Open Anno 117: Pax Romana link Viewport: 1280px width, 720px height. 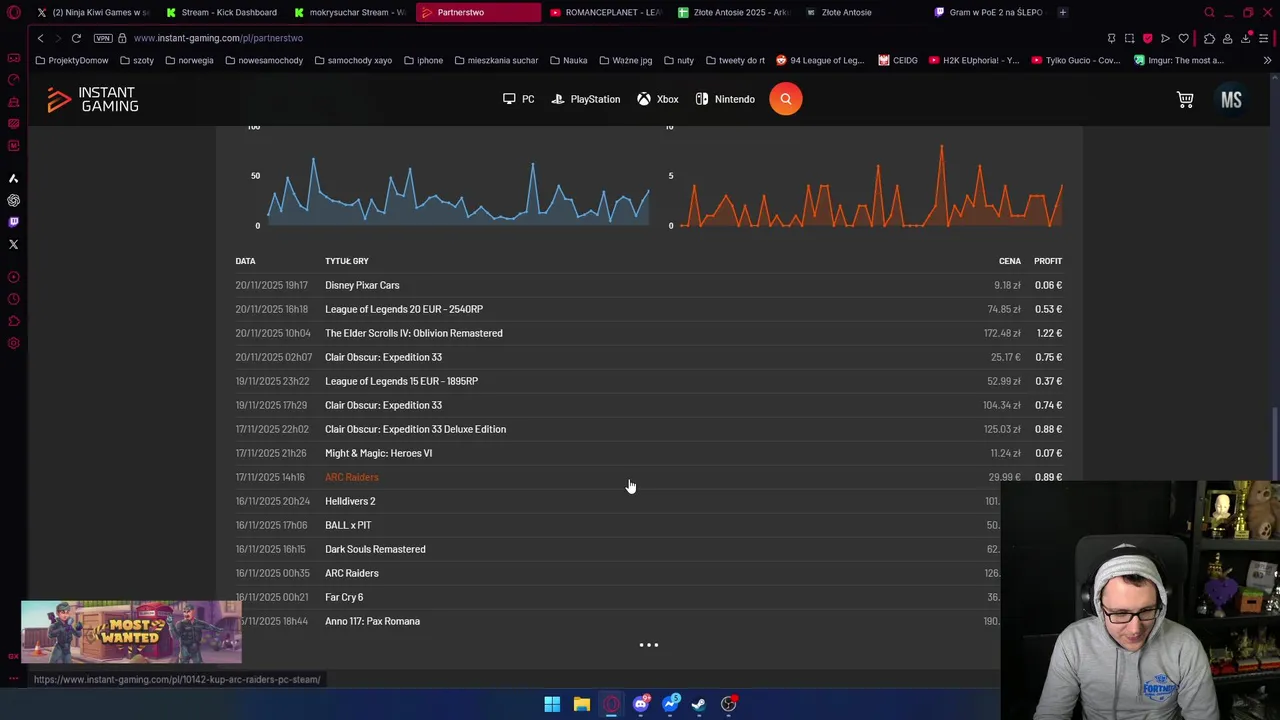(x=372, y=621)
